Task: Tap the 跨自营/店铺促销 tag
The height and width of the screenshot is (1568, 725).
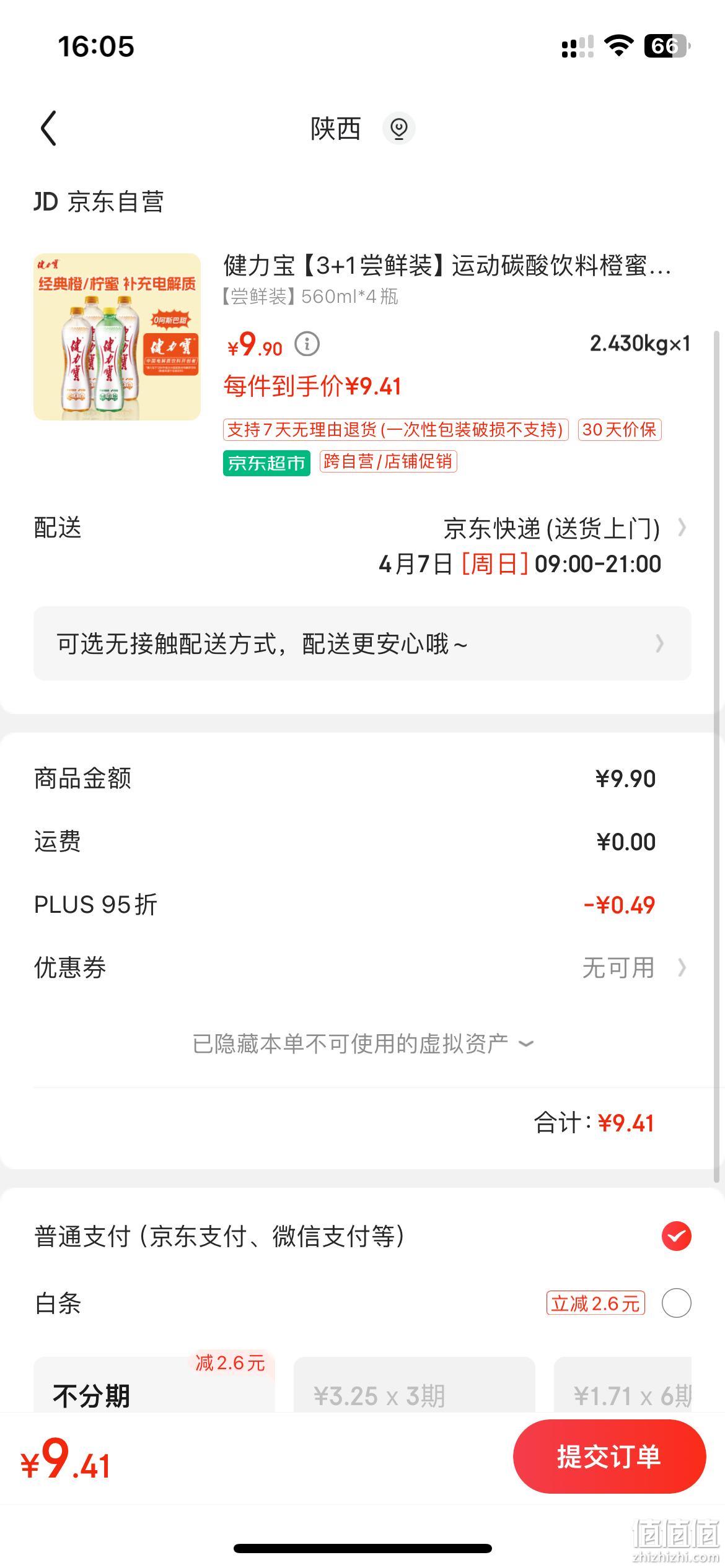Action: (x=388, y=461)
